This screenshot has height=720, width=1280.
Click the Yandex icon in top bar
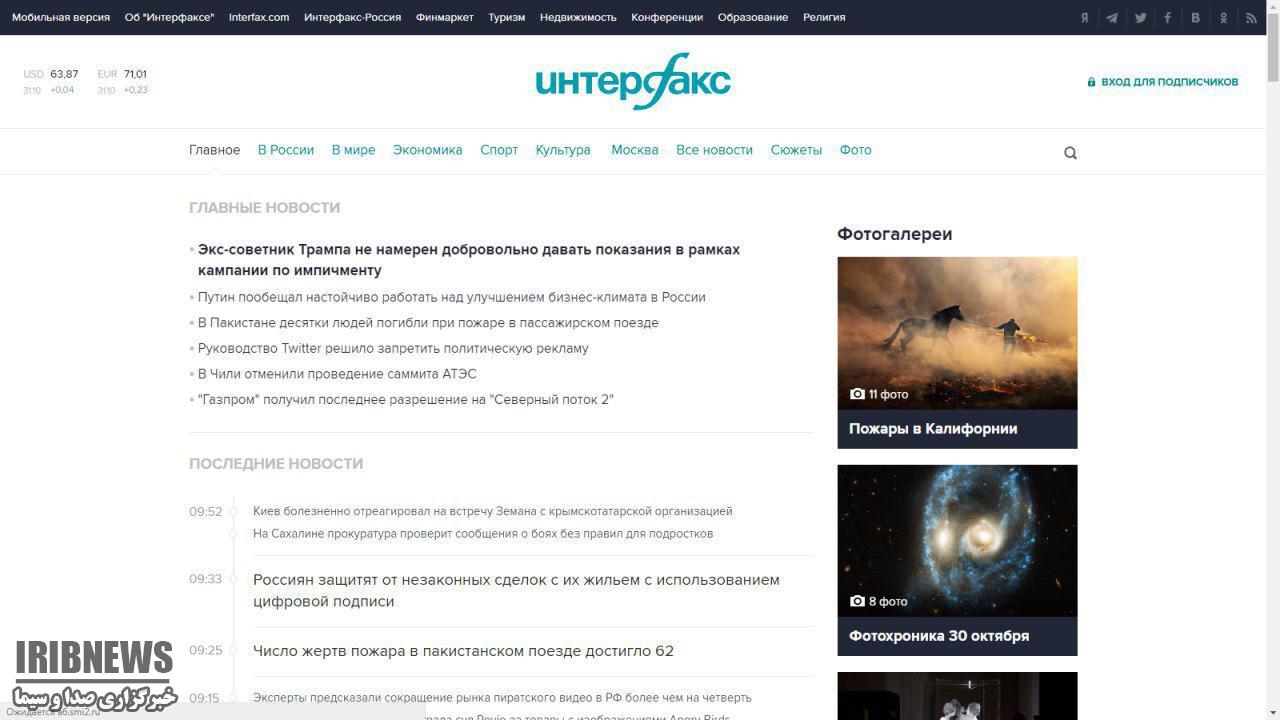[x=1084, y=18]
